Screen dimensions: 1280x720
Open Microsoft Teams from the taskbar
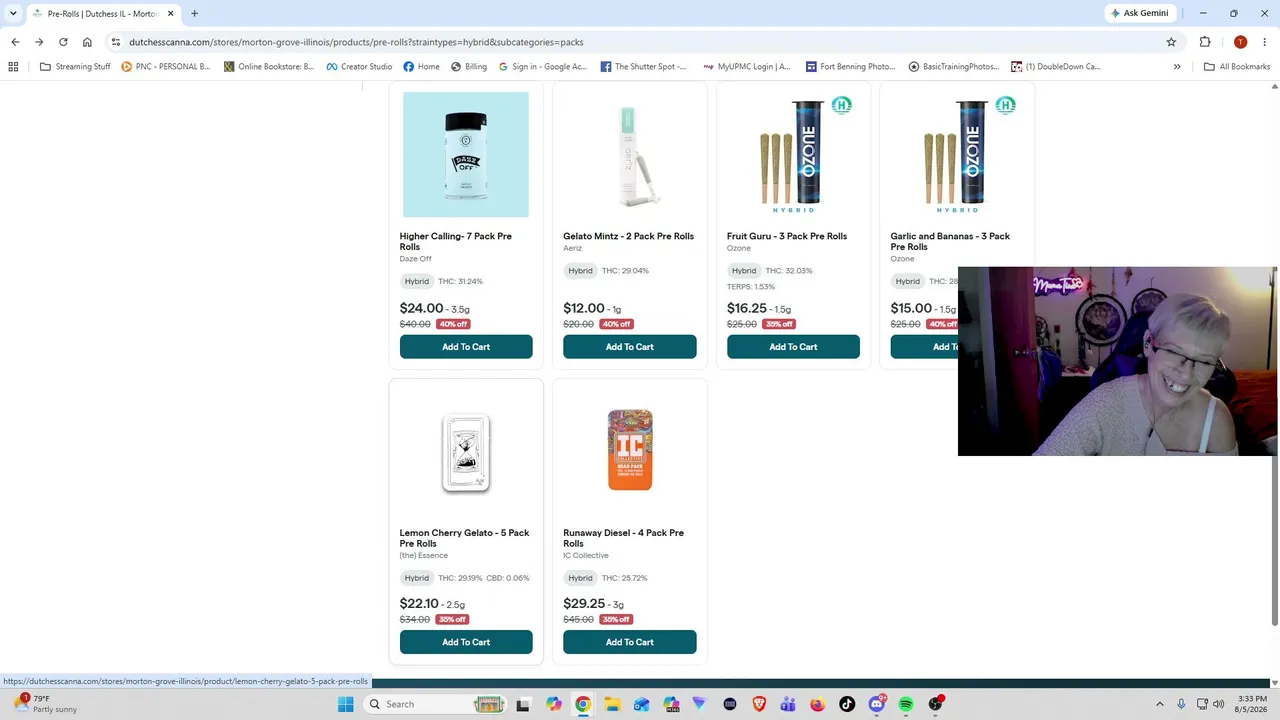point(788,704)
